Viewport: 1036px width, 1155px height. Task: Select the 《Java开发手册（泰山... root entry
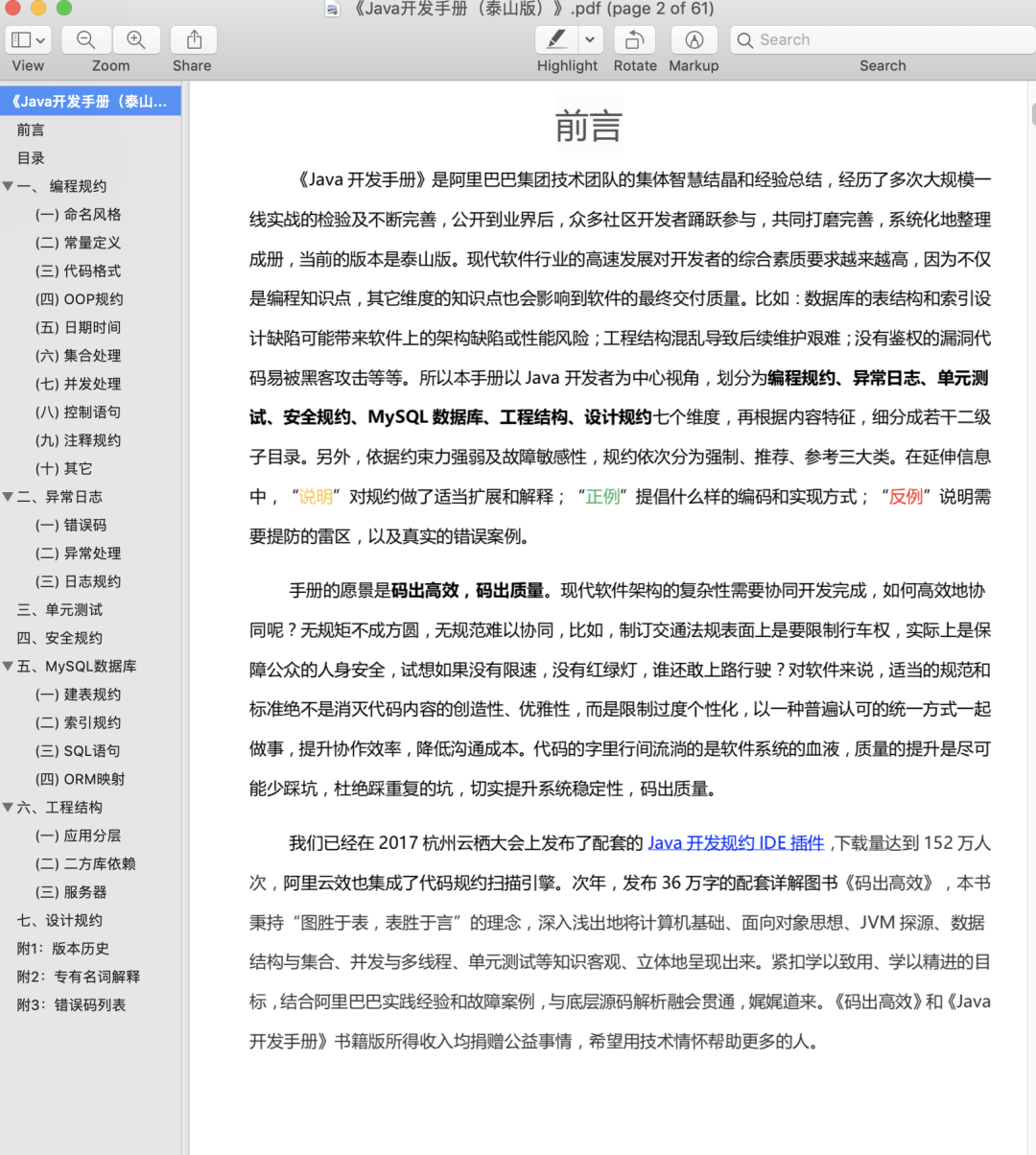coord(90,102)
